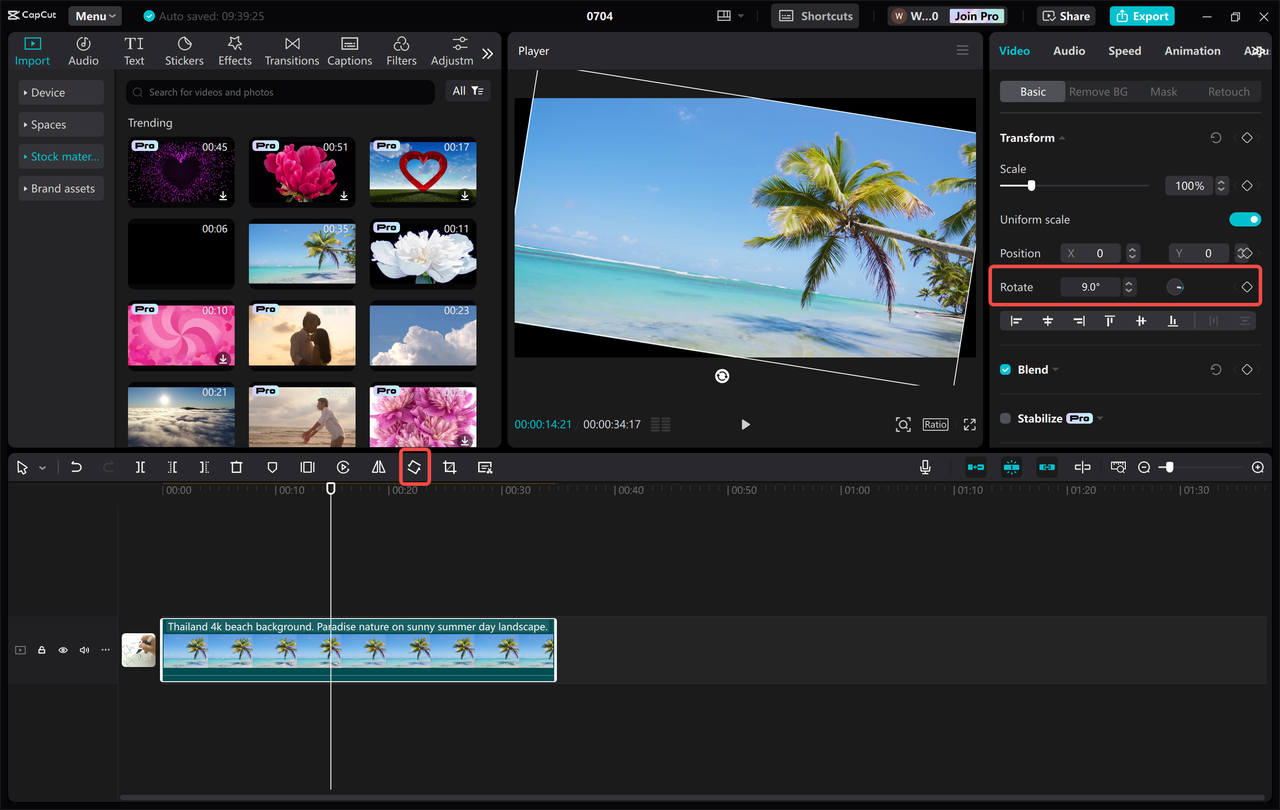Click the Effects icon in the sidebar
Screen dimensions: 1280x810
pos(234,50)
